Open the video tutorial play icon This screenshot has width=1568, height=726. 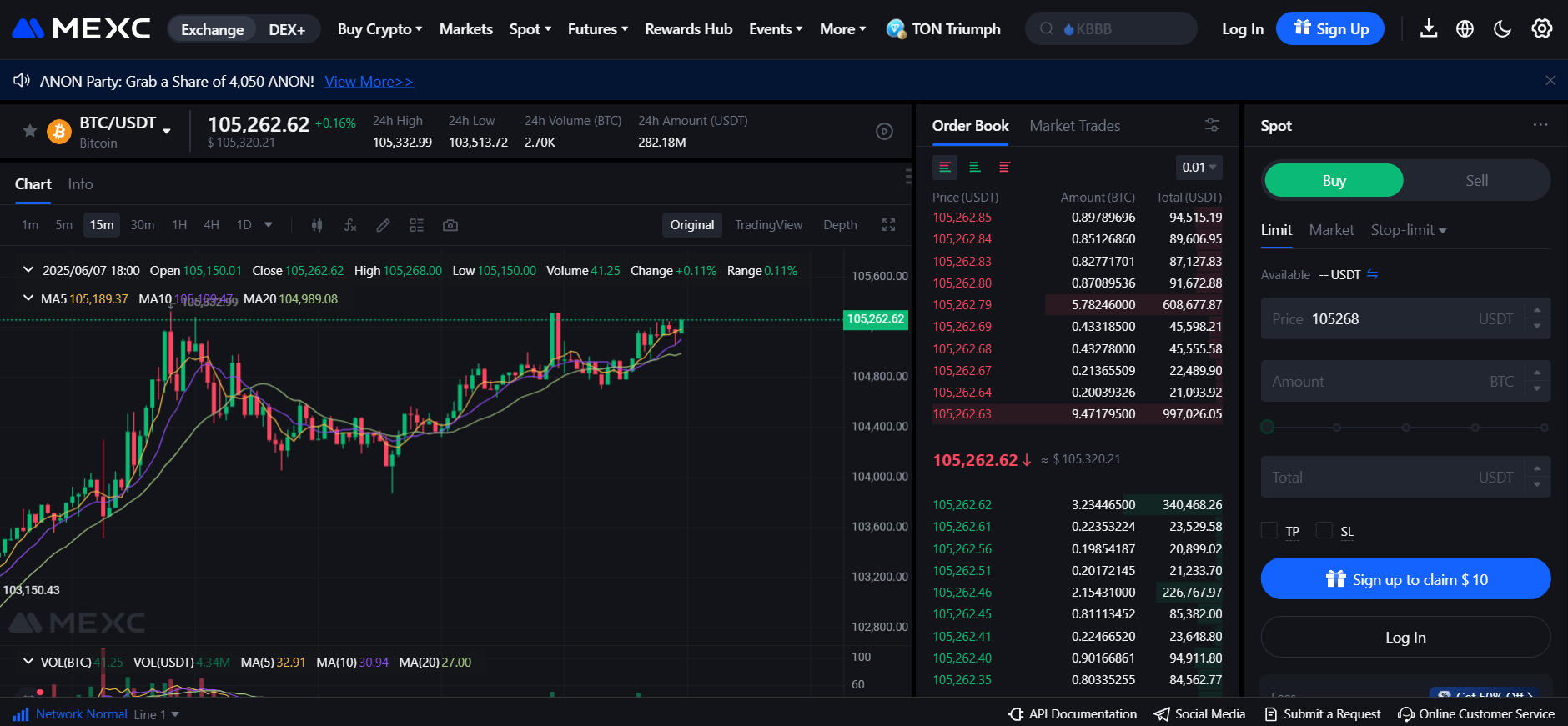point(885,132)
